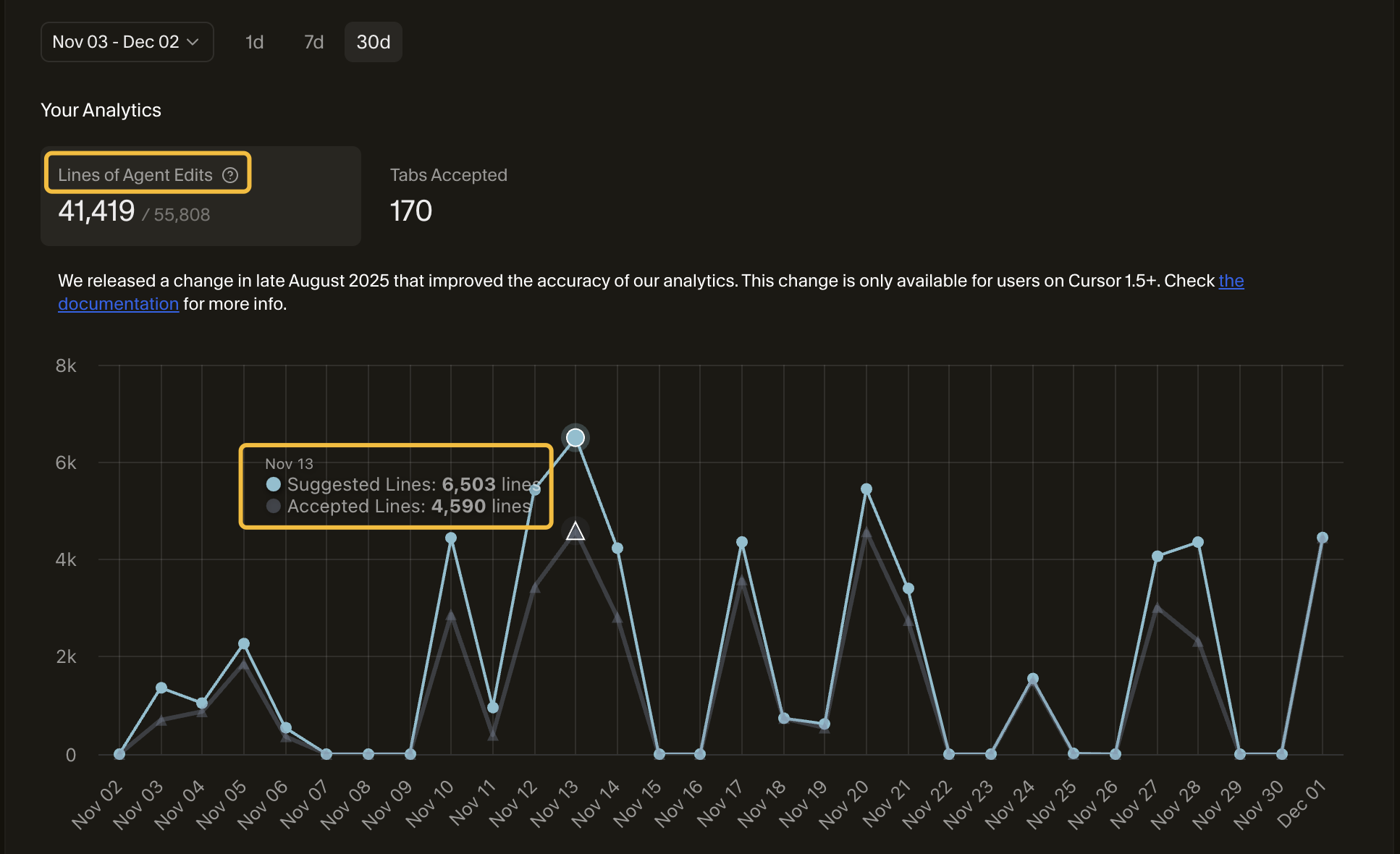Open the Nov 03 - Dec 02 date range selector
Screen dimensions: 1400x854
127,41
